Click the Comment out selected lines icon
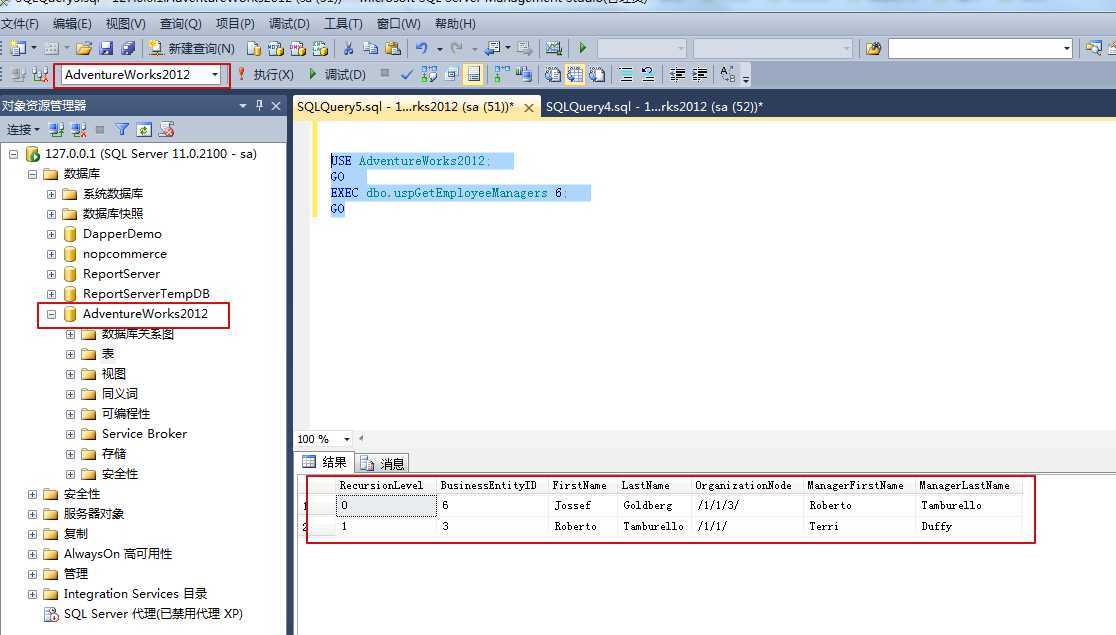1116x635 pixels. [626, 74]
